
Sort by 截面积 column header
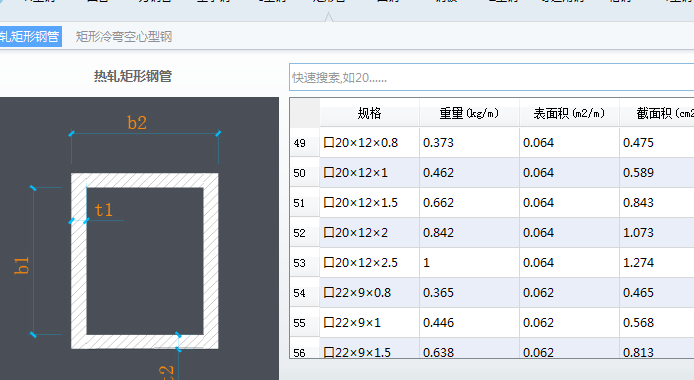(657, 113)
